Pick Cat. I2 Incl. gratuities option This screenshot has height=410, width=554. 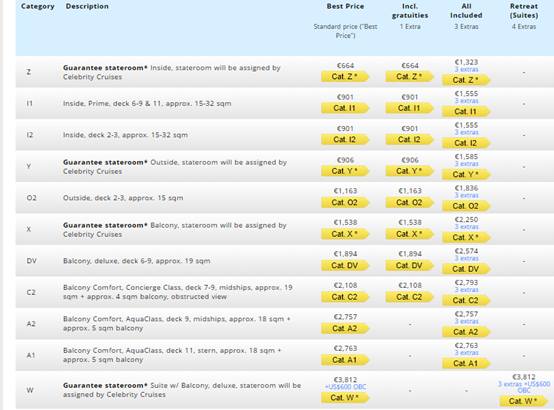409,139
